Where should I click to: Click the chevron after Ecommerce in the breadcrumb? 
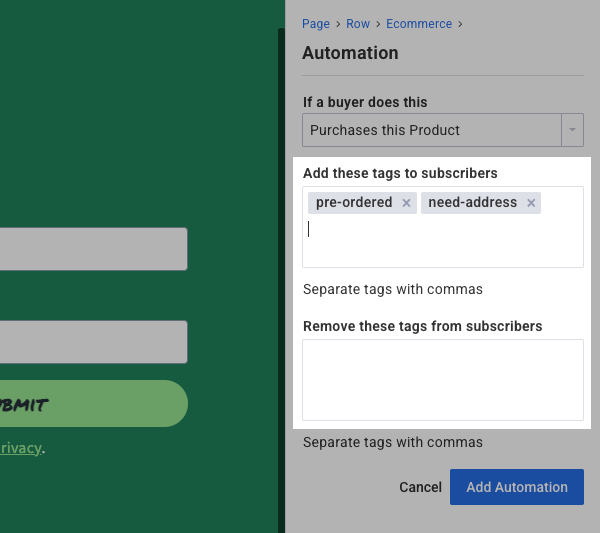460,24
